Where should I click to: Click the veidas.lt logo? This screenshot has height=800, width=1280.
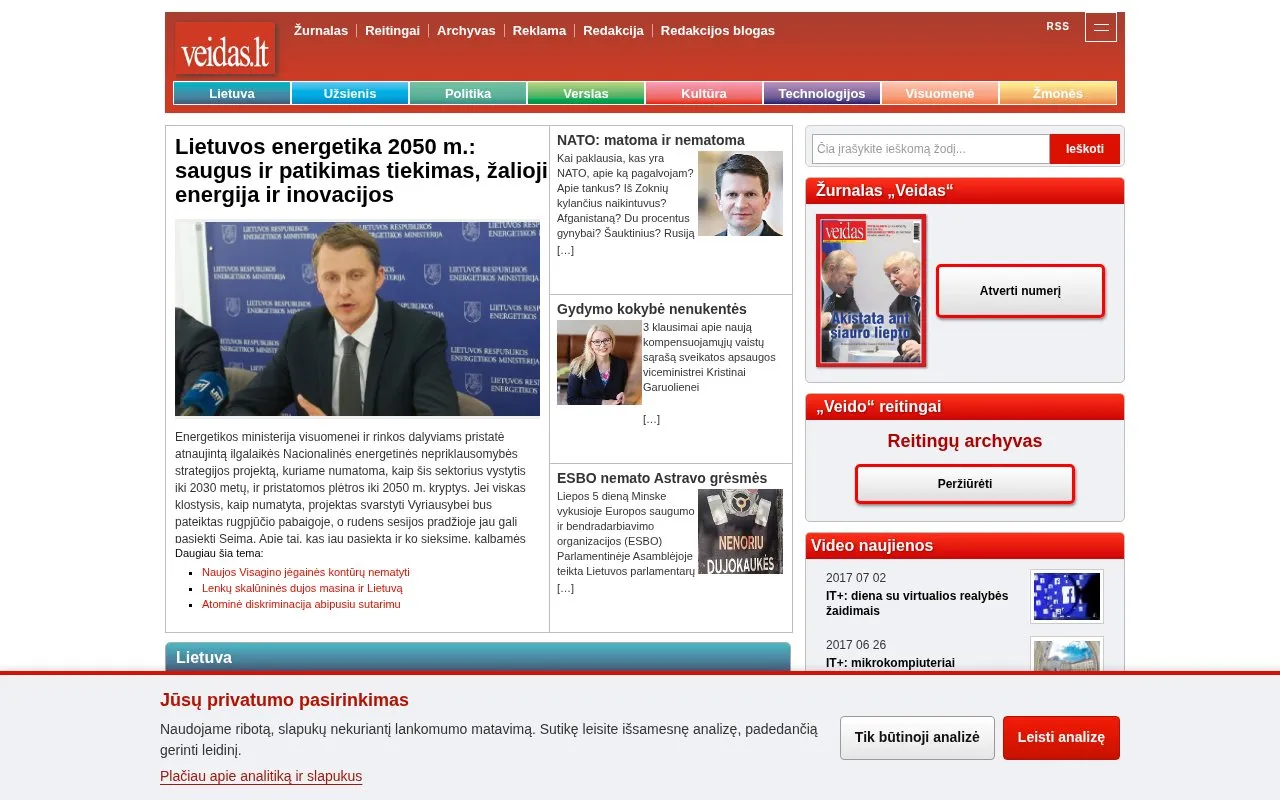tap(225, 49)
